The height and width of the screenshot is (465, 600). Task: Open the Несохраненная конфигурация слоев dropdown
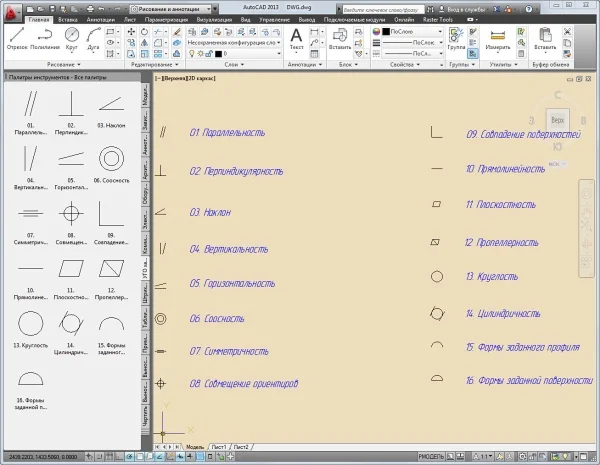pyautogui.click(x=234, y=42)
